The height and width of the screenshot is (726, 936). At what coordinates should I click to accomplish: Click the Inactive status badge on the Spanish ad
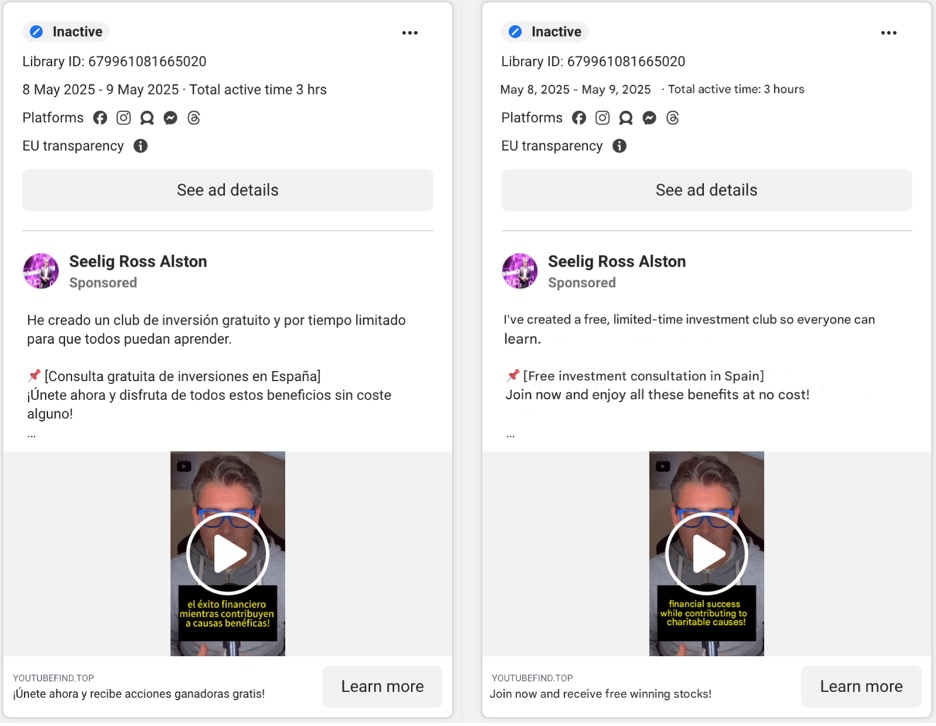pyautogui.click(x=66, y=32)
